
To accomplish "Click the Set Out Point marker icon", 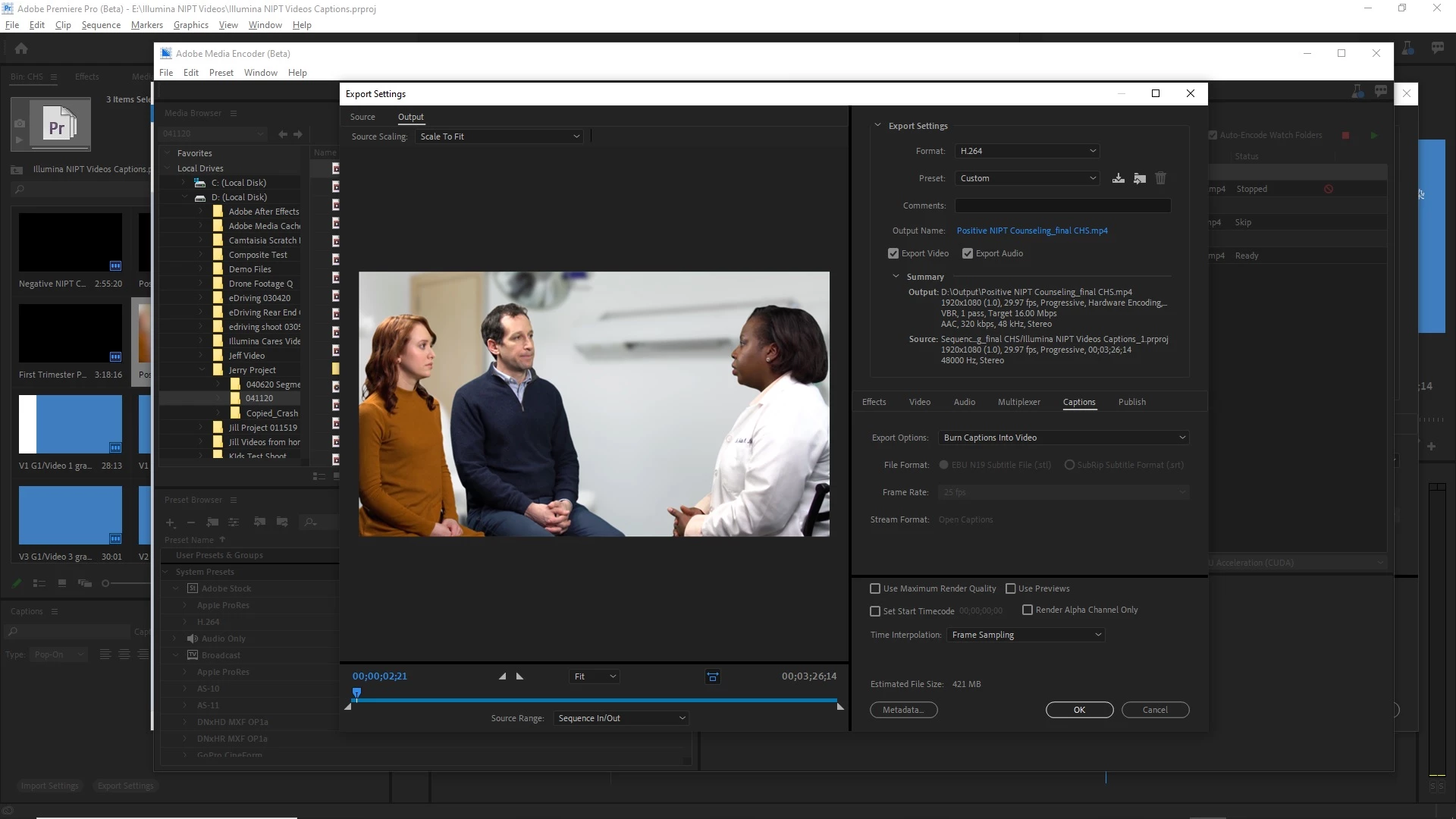I will [x=520, y=676].
